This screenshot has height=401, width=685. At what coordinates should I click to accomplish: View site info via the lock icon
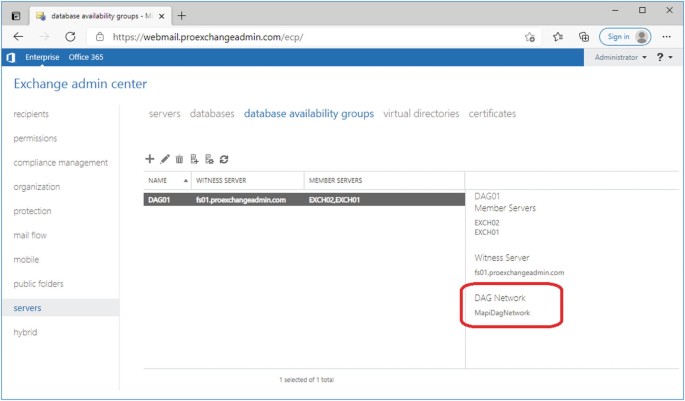100,37
